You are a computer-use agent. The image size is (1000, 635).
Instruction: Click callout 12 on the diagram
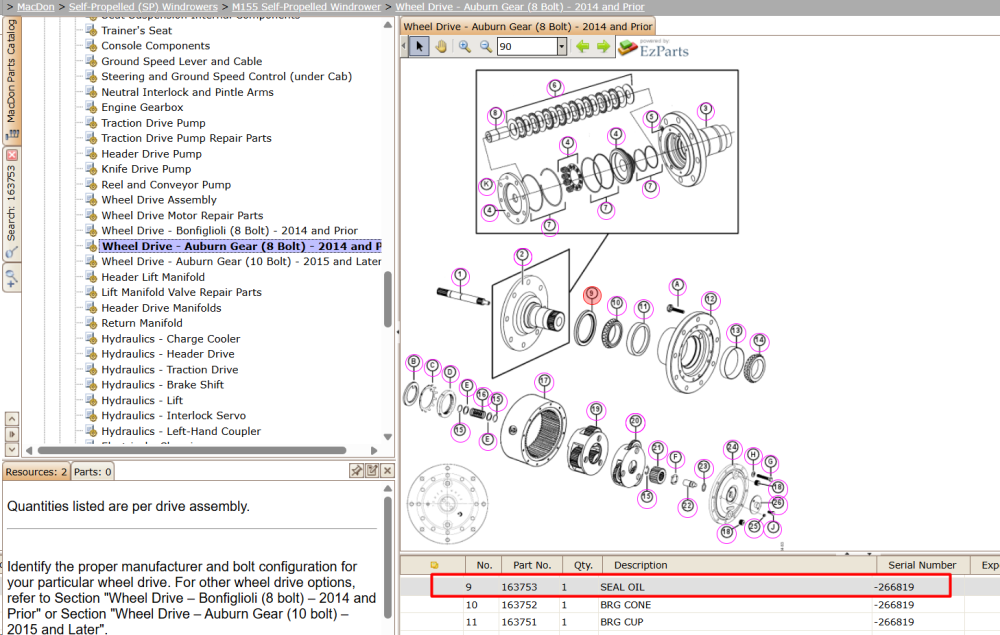710,299
